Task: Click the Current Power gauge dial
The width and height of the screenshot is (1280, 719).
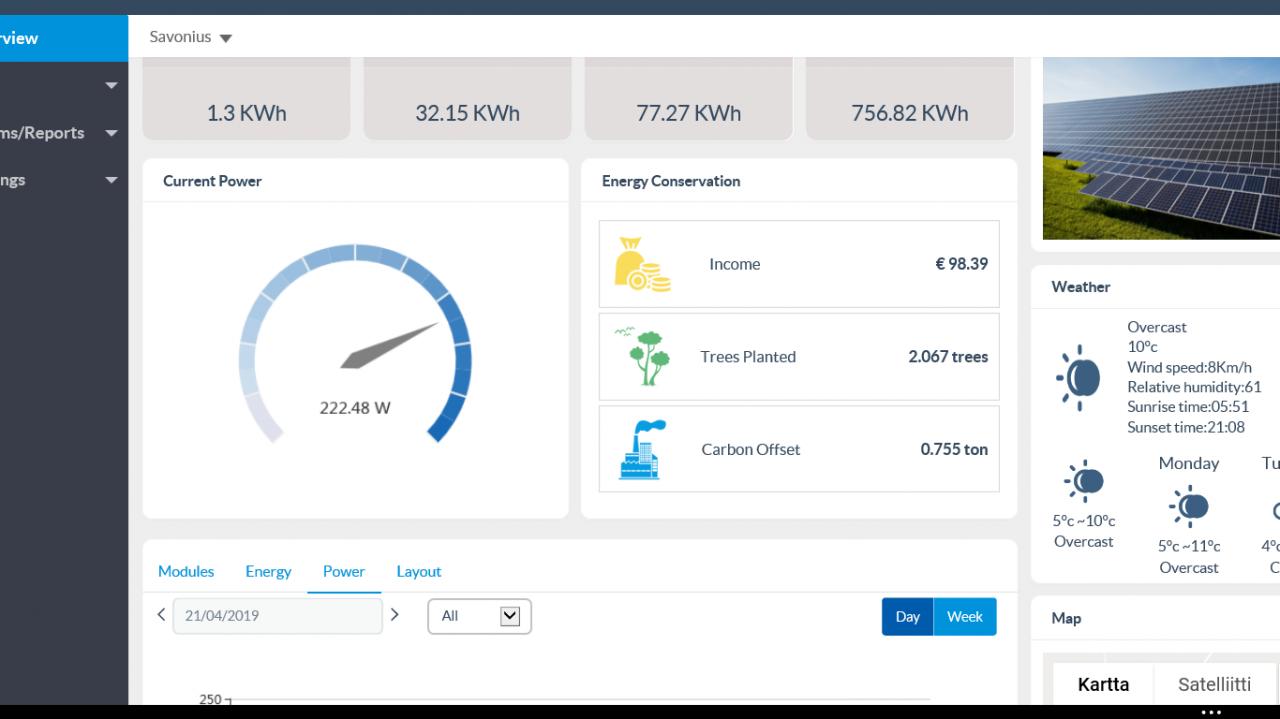Action: (355, 345)
